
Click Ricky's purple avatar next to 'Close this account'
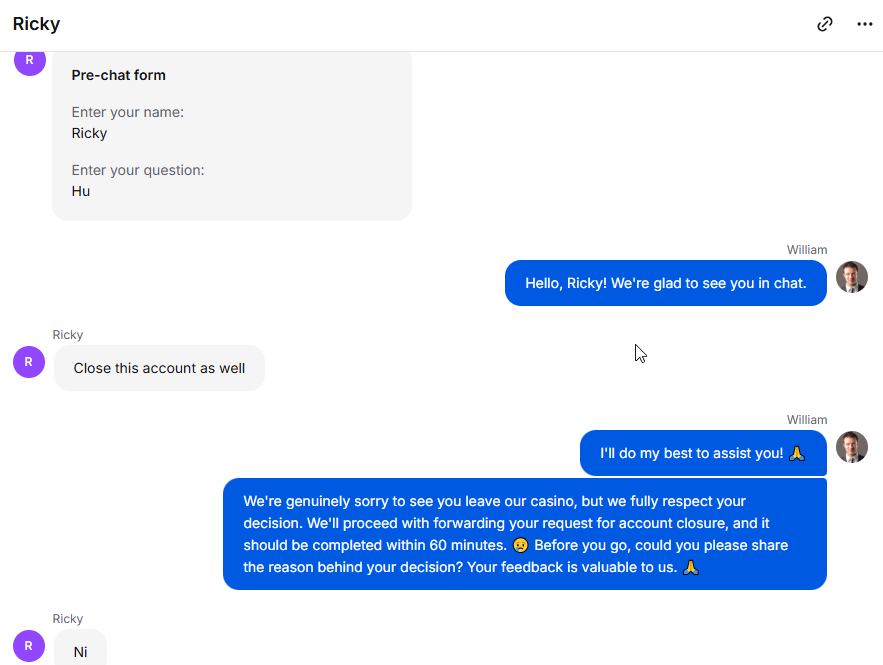coord(29,362)
